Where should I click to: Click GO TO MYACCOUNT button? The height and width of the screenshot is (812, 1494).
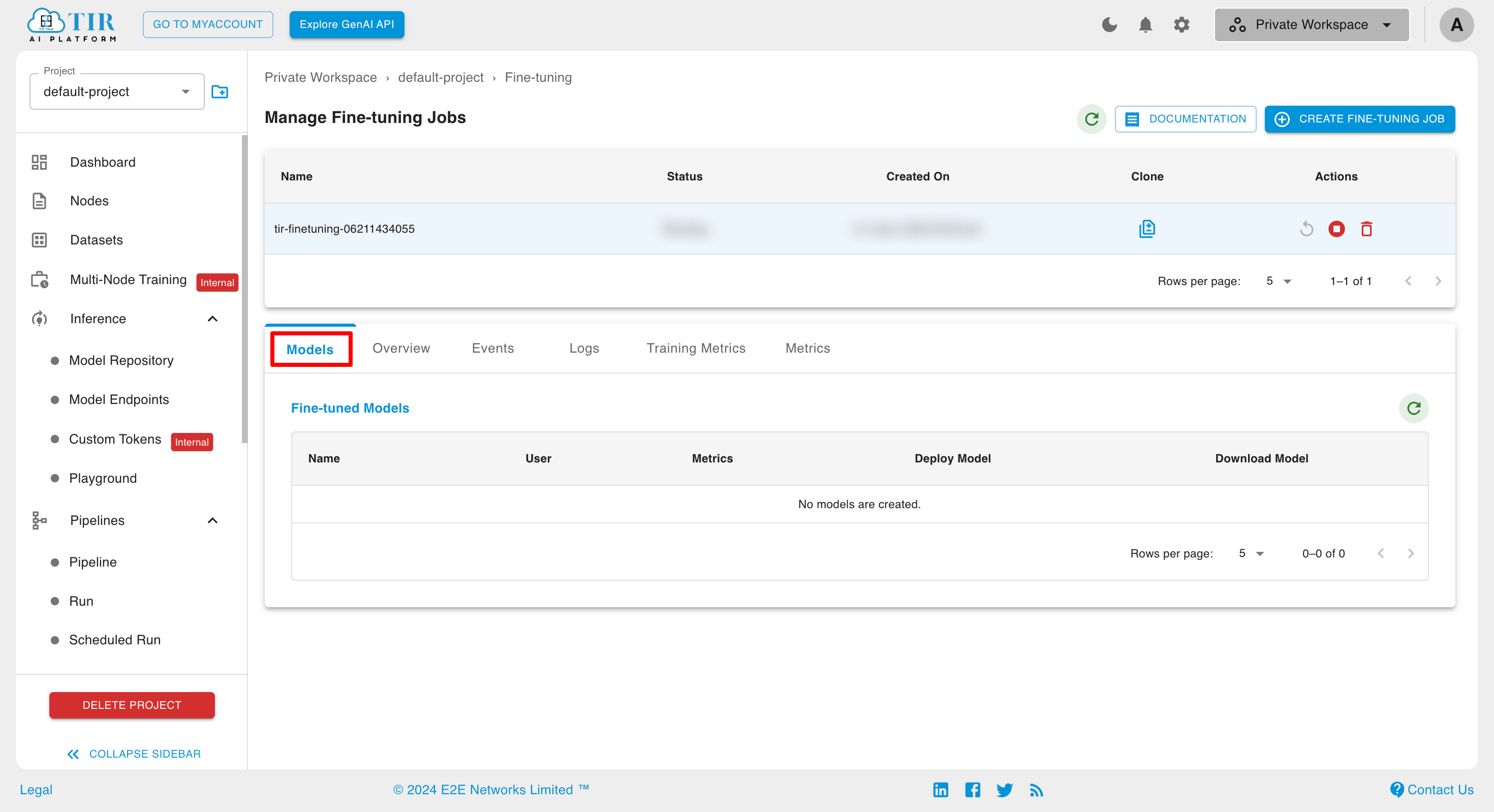[x=208, y=24]
